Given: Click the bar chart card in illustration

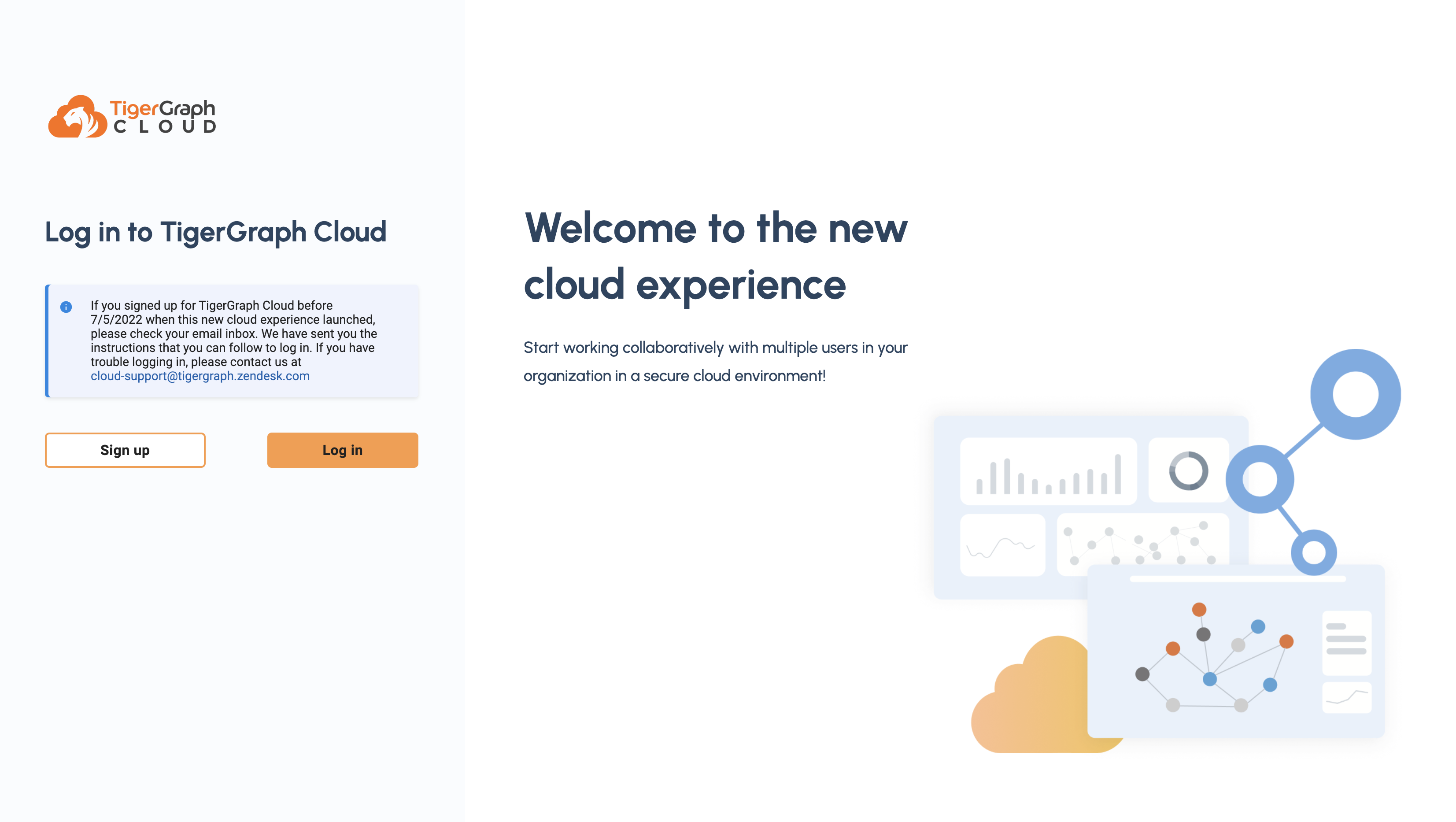Looking at the screenshot, I should coord(1049,471).
